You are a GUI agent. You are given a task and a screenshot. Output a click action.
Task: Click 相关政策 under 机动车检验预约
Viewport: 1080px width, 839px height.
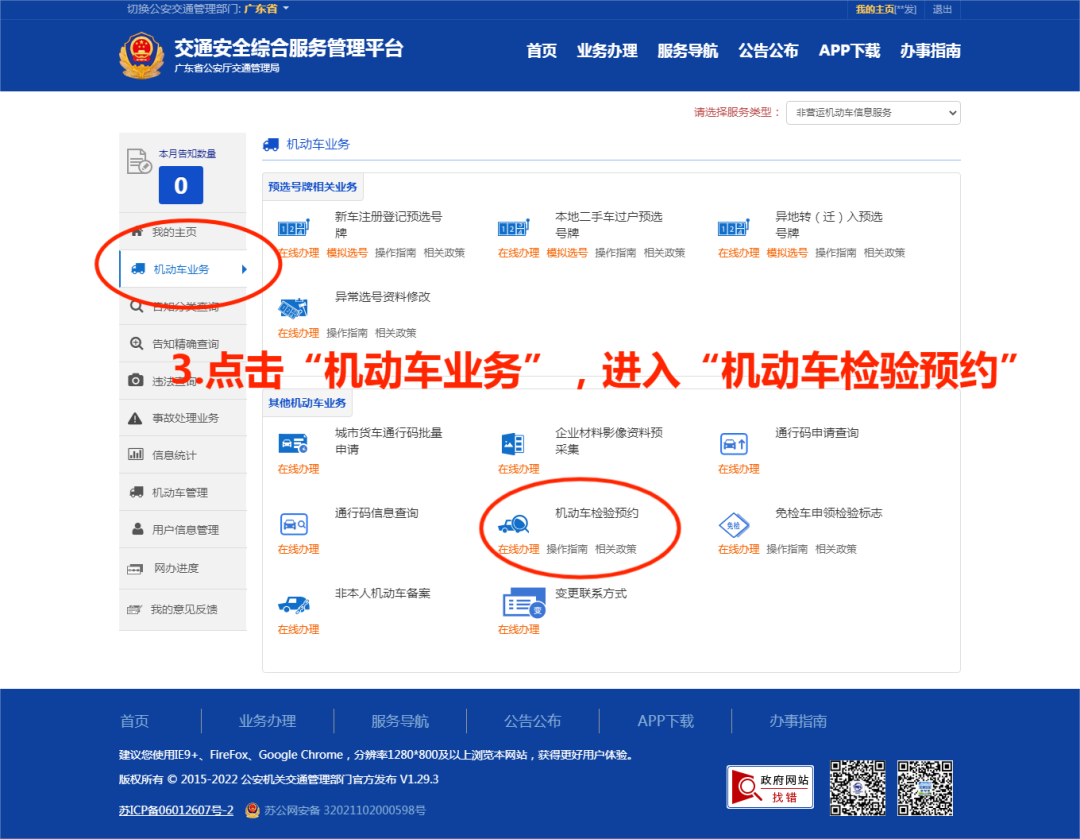pyautogui.click(x=616, y=549)
